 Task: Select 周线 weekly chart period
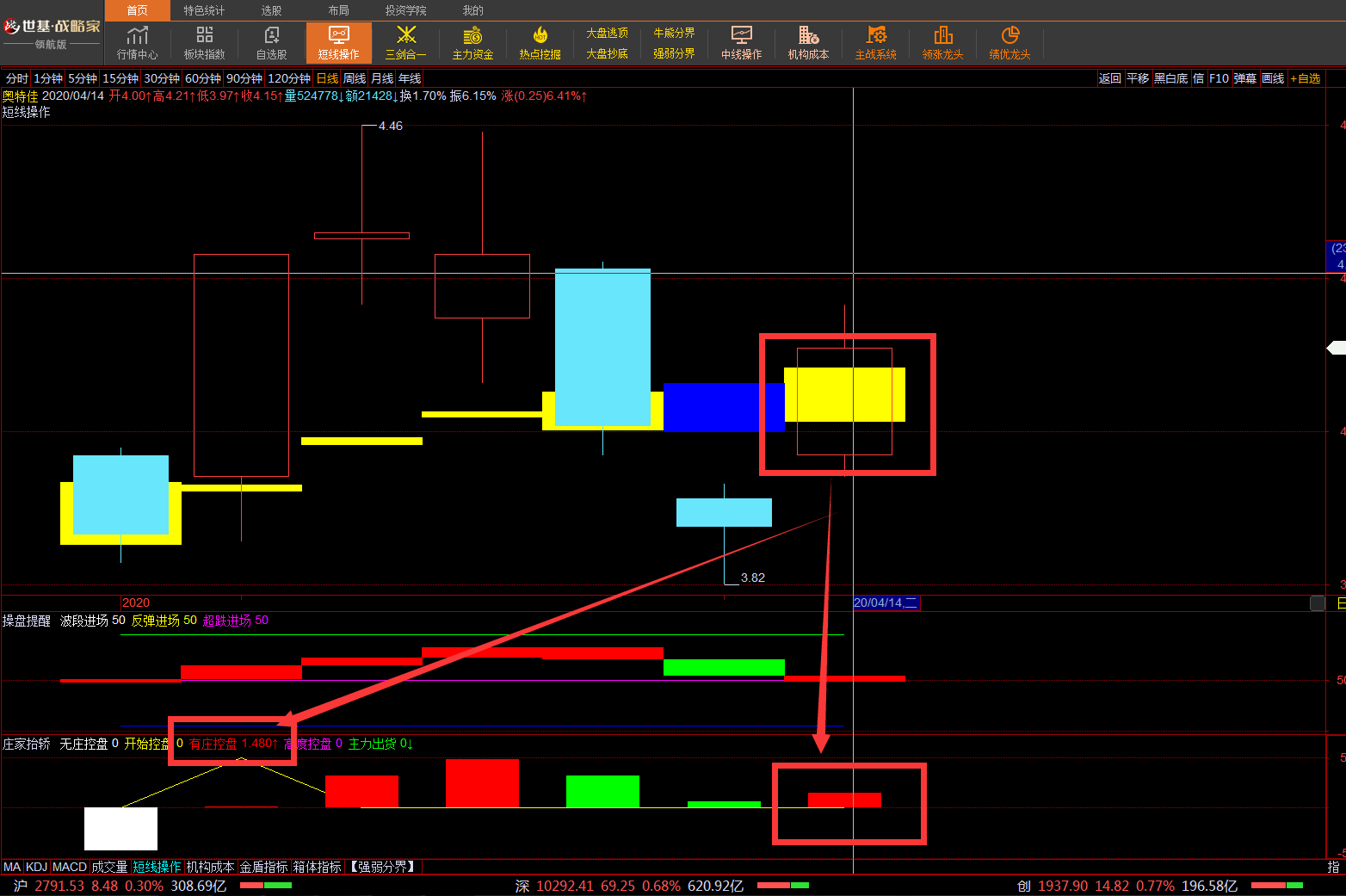355,78
